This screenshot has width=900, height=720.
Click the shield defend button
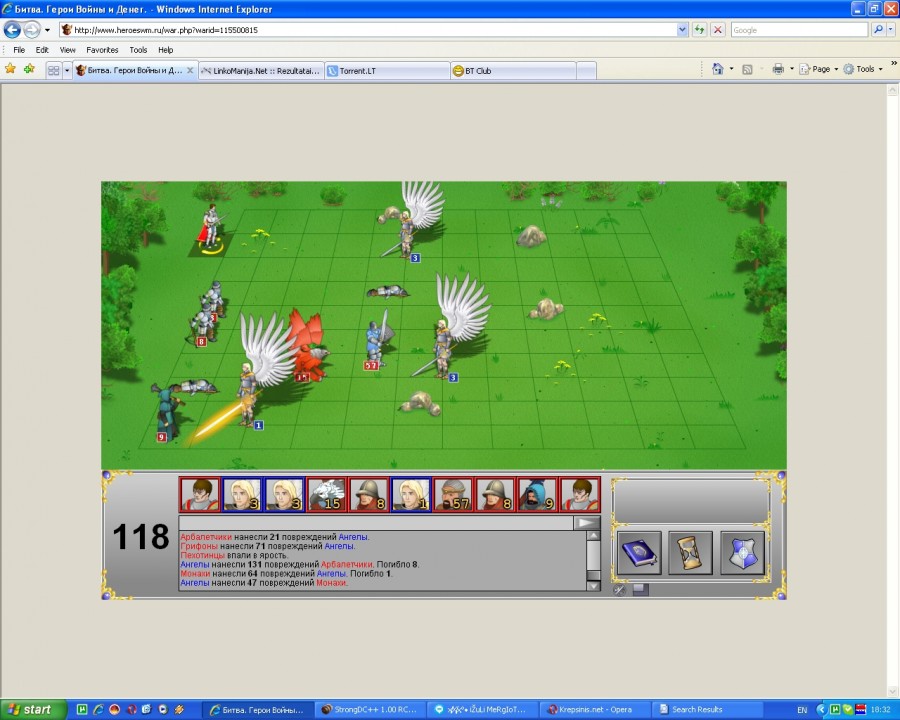(742, 553)
